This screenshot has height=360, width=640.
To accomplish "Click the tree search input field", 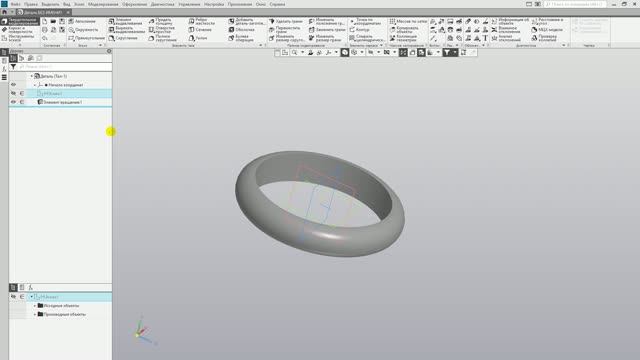I will point(64,67).
